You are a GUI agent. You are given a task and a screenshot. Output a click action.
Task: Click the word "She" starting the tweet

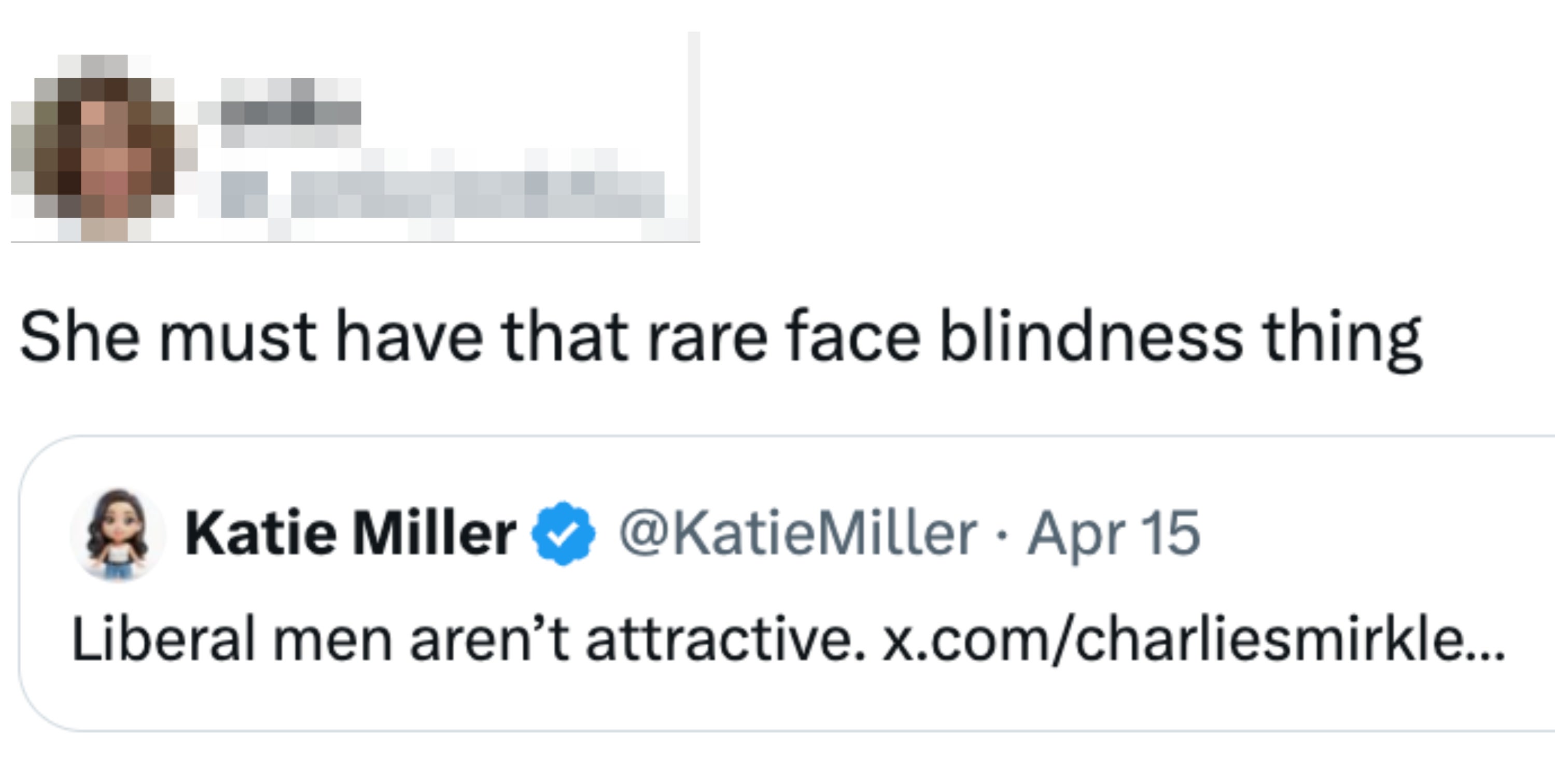click(78, 336)
